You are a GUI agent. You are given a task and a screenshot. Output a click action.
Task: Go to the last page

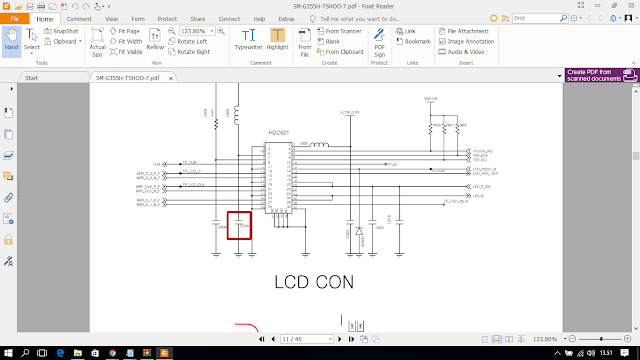(x=351, y=339)
